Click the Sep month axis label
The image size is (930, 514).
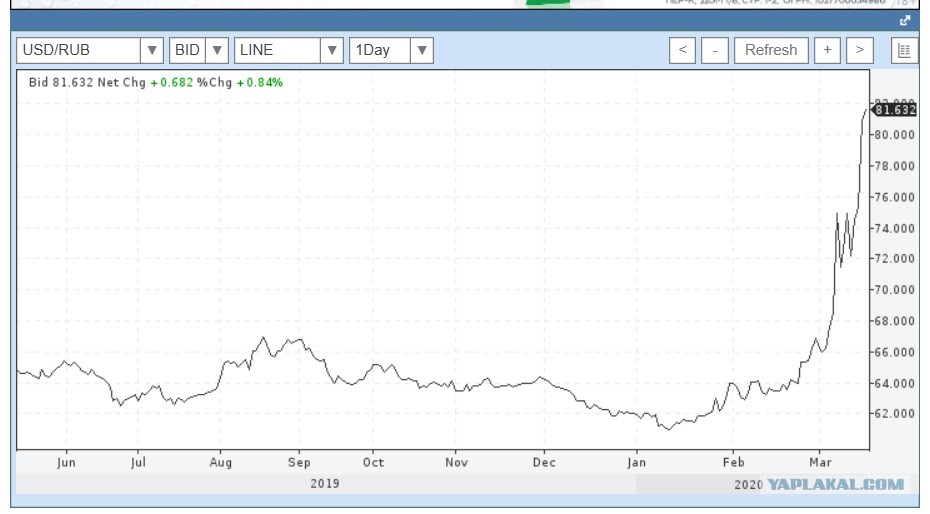299,462
